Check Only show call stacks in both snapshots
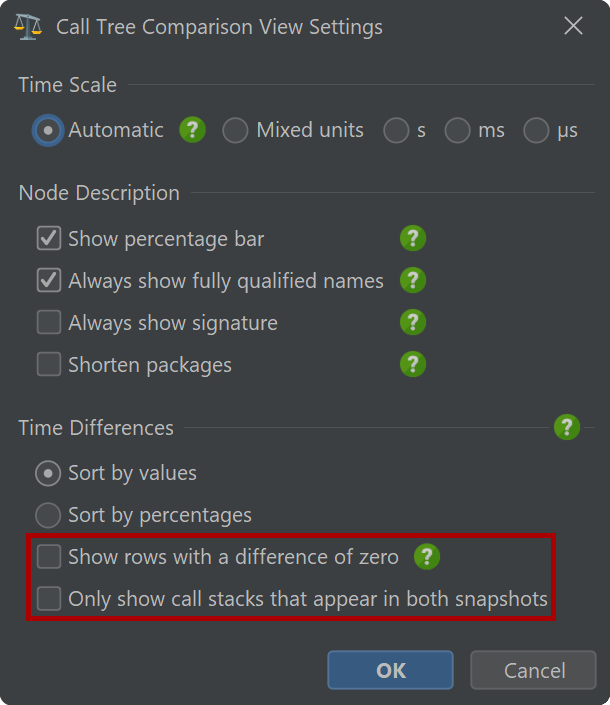Viewport: 610px width, 705px height. coord(49,598)
